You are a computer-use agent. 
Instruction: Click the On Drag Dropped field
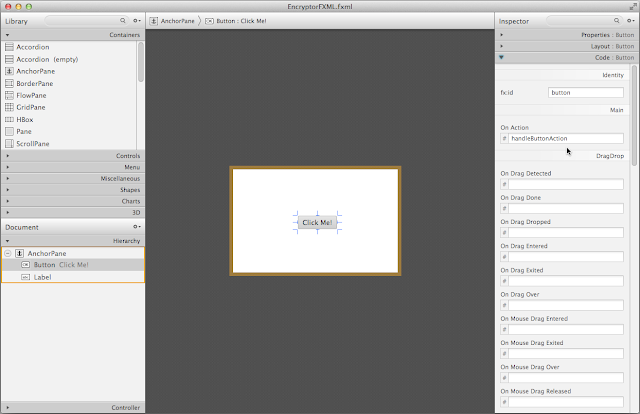566,233
